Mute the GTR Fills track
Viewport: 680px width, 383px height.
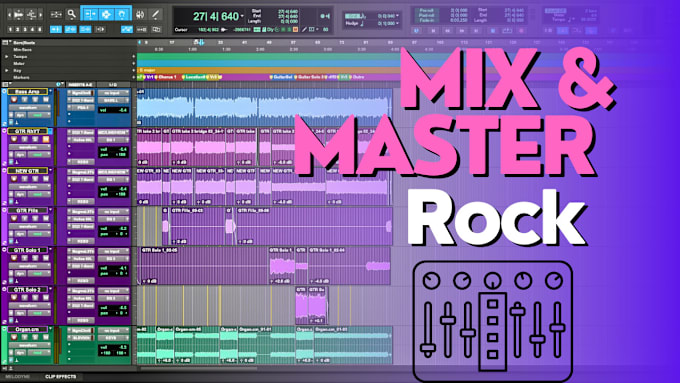(46, 219)
